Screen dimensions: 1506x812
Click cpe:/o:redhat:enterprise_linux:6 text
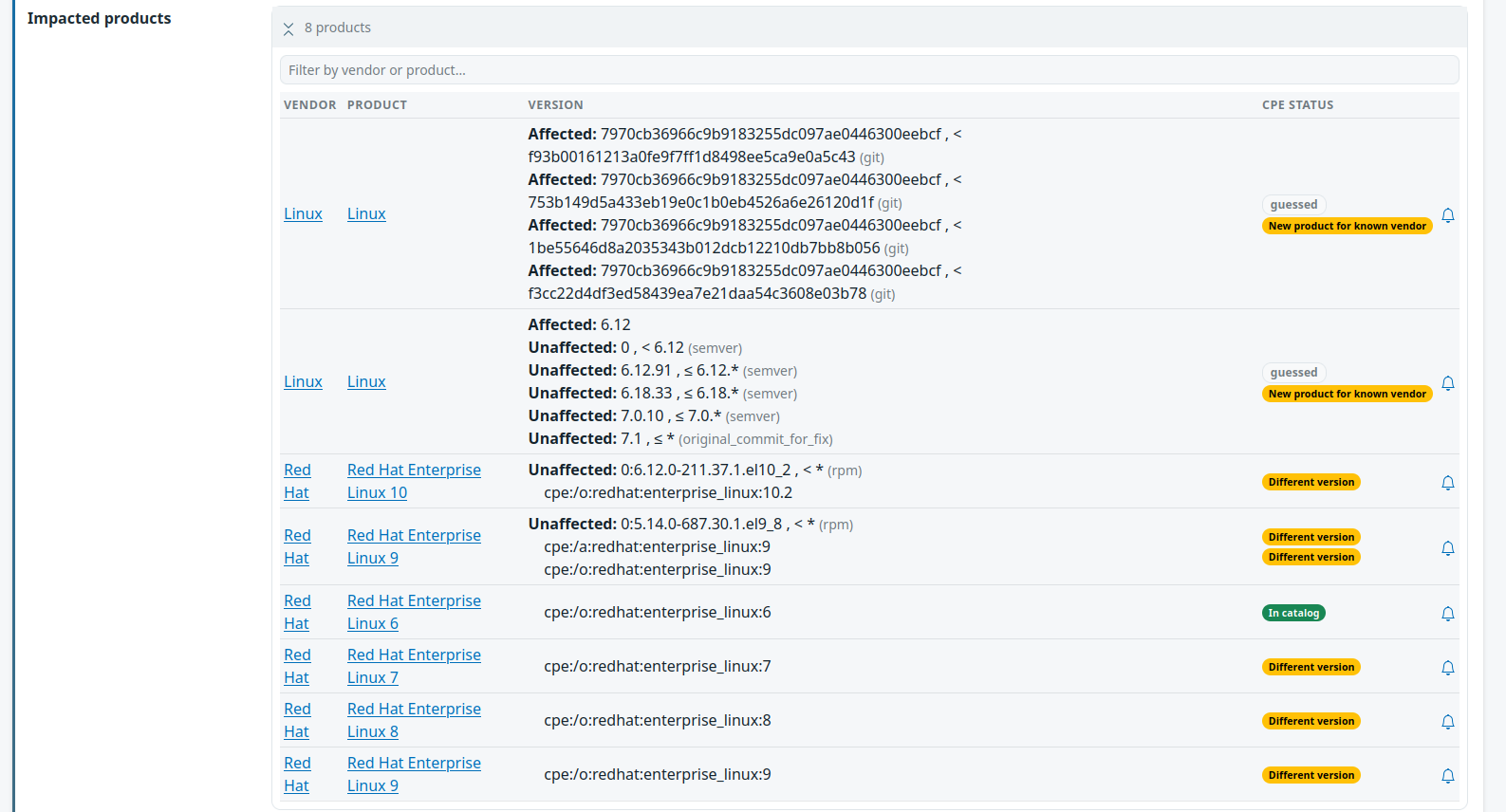[x=658, y=612]
